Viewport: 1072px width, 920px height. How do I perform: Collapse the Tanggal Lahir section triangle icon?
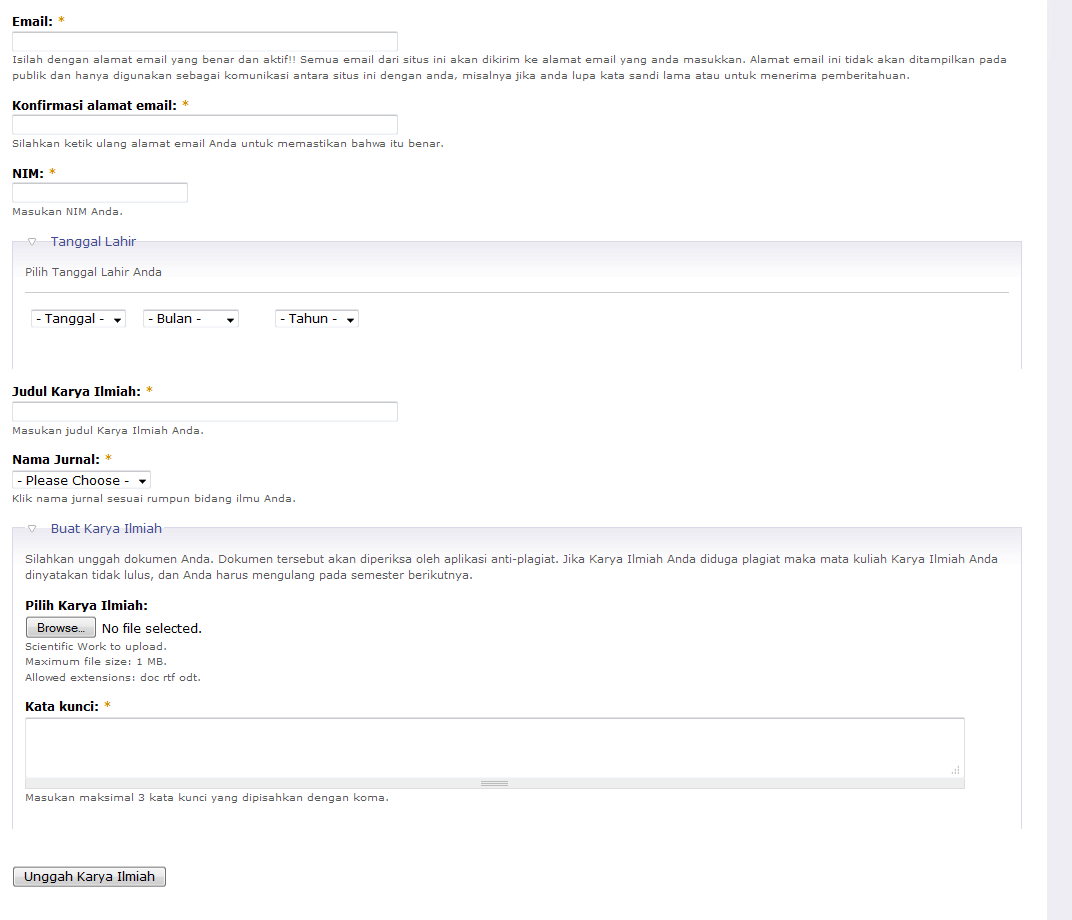[32, 242]
